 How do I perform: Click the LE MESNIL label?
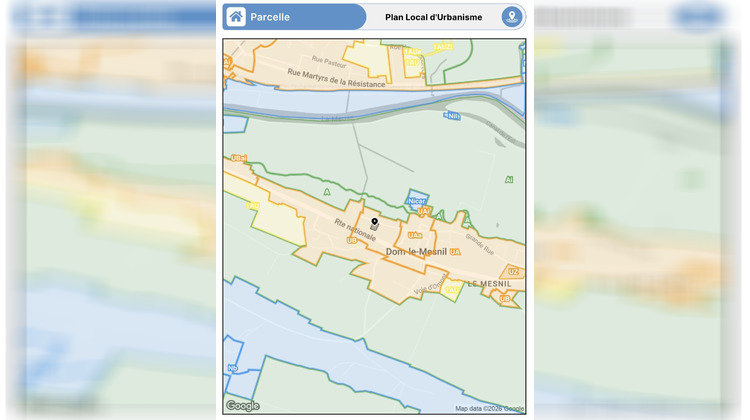pos(489,284)
